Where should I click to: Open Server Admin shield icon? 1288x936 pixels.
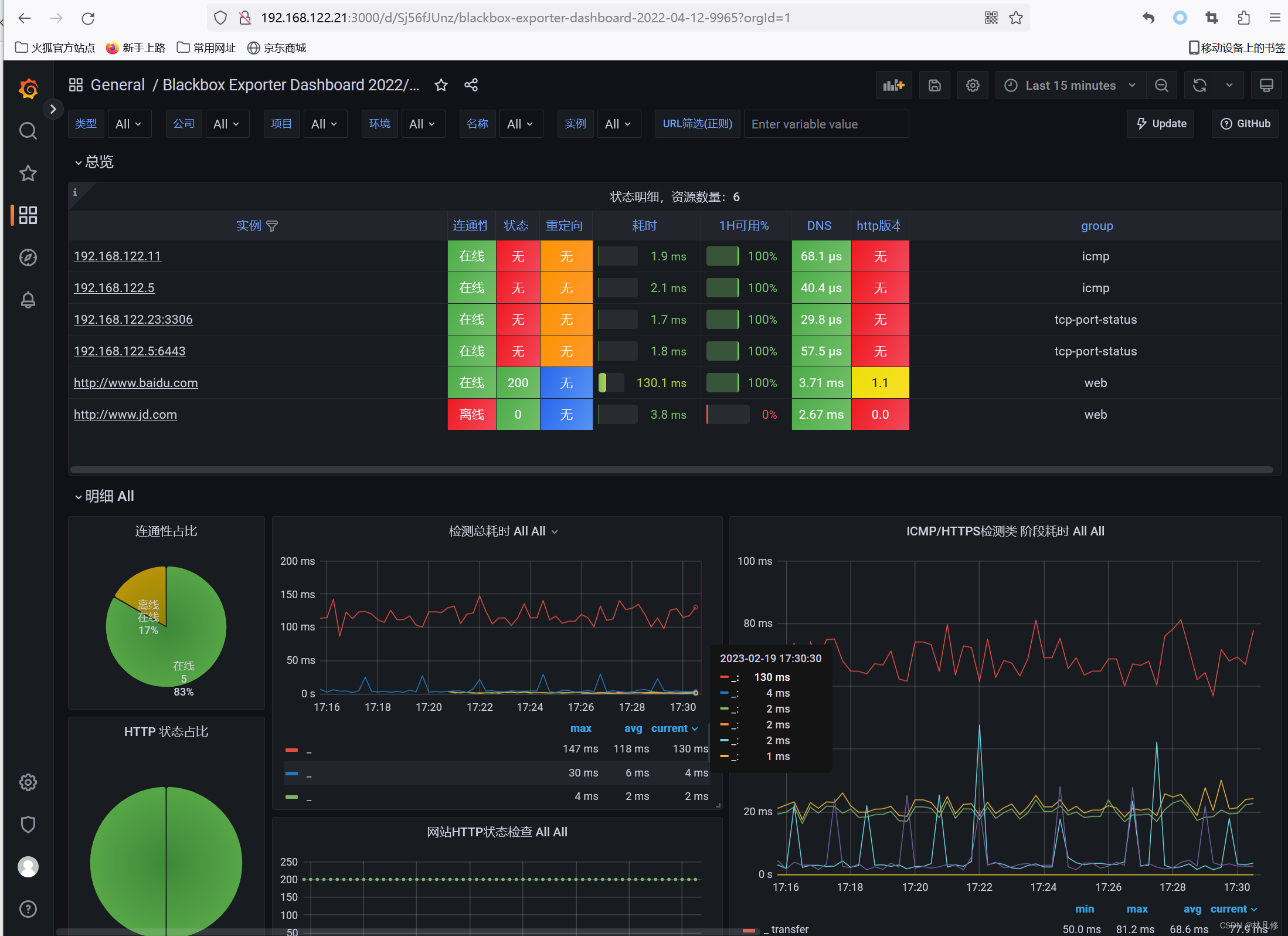pos(28,825)
